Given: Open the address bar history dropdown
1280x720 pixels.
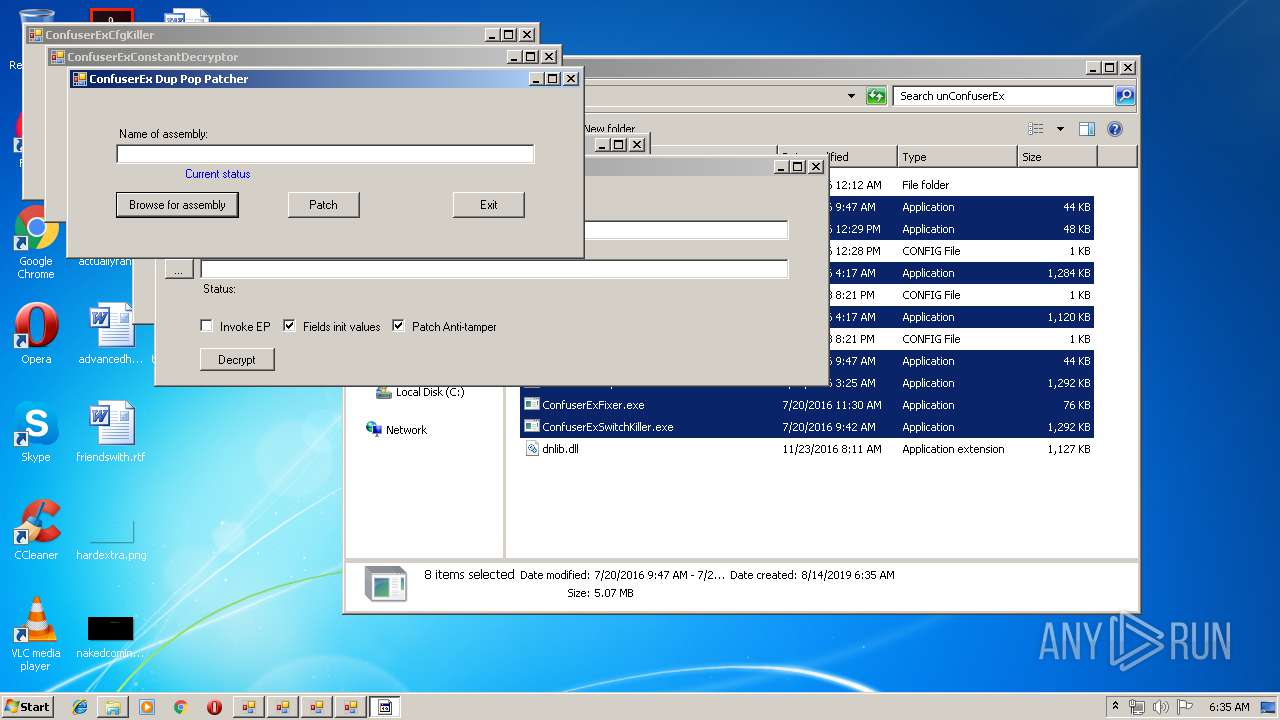Looking at the screenshot, I should click(851, 96).
